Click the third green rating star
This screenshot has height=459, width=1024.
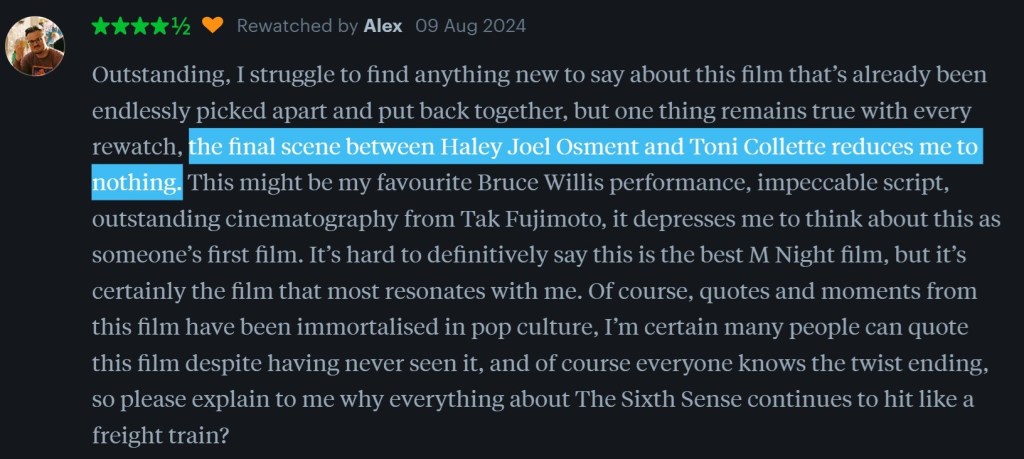click(140, 26)
